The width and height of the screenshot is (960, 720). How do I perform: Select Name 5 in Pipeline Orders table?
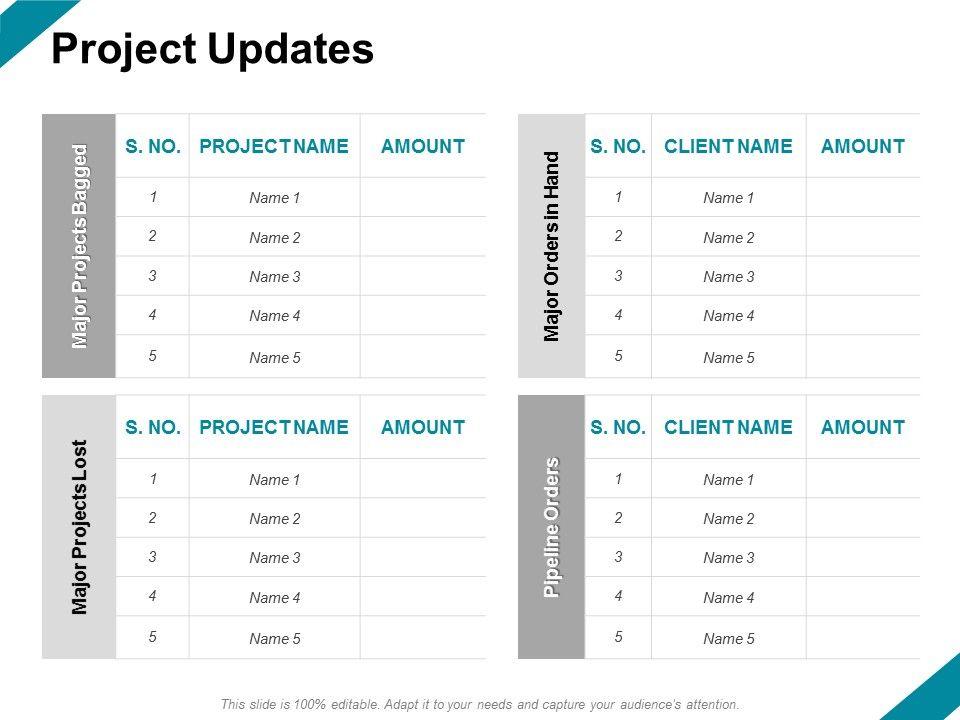pyautogui.click(x=729, y=638)
